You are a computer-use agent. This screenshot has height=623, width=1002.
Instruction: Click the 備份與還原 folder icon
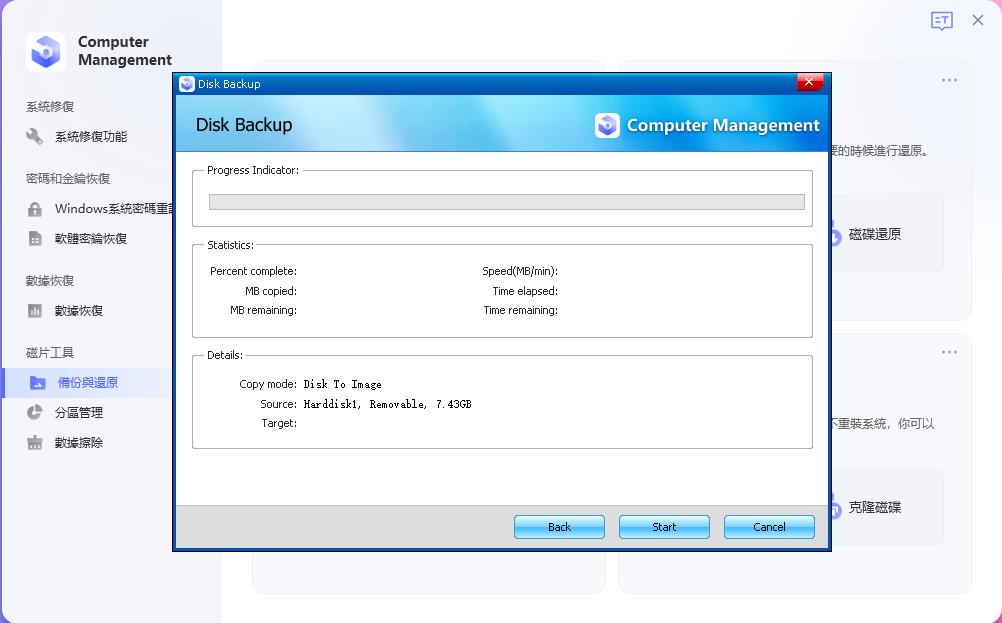tap(38, 383)
